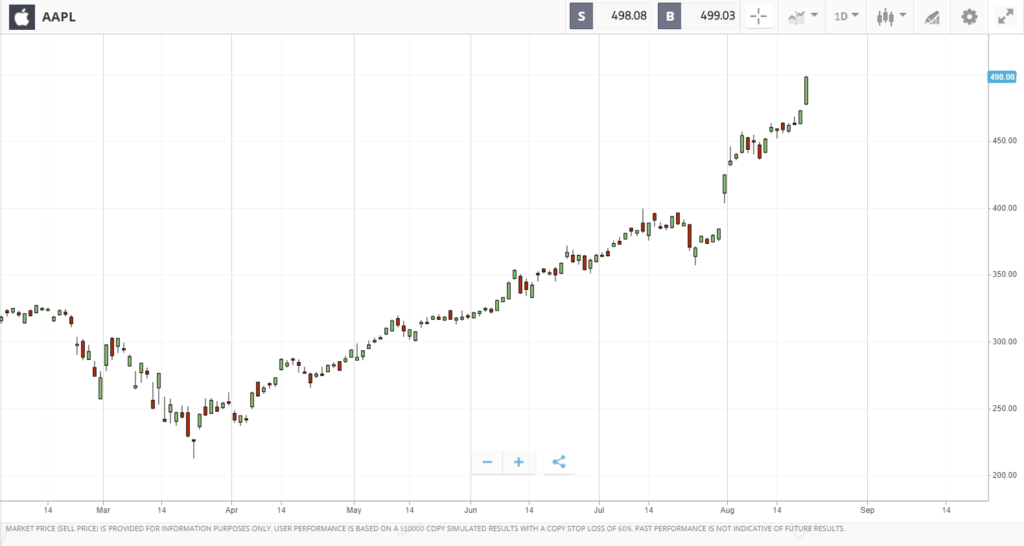The image size is (1024, 546).
Task: Open the candlestick chart type dropdown
Action: click(x=891, y=16)
